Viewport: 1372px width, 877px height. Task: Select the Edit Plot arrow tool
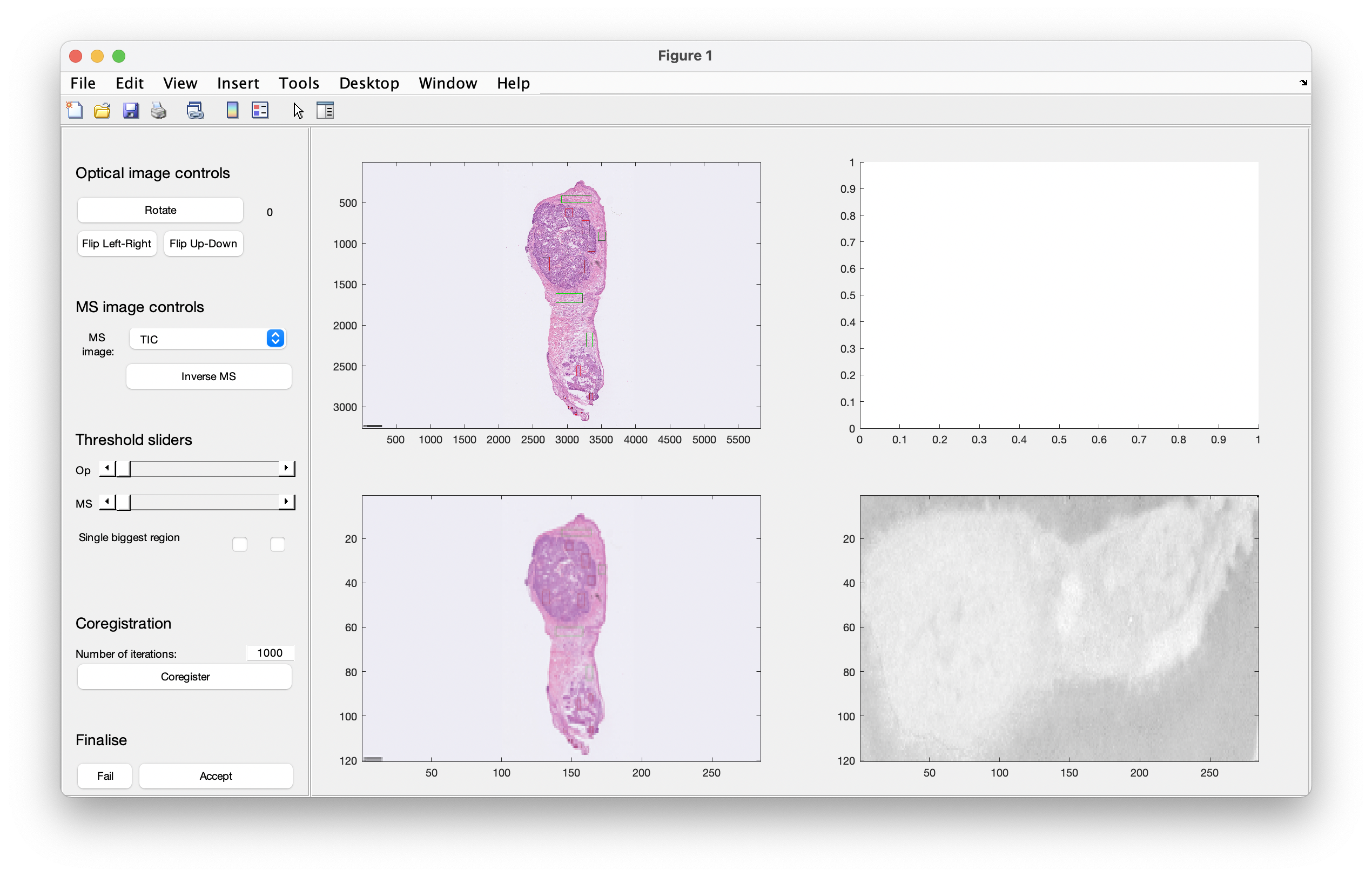point(298,110)
